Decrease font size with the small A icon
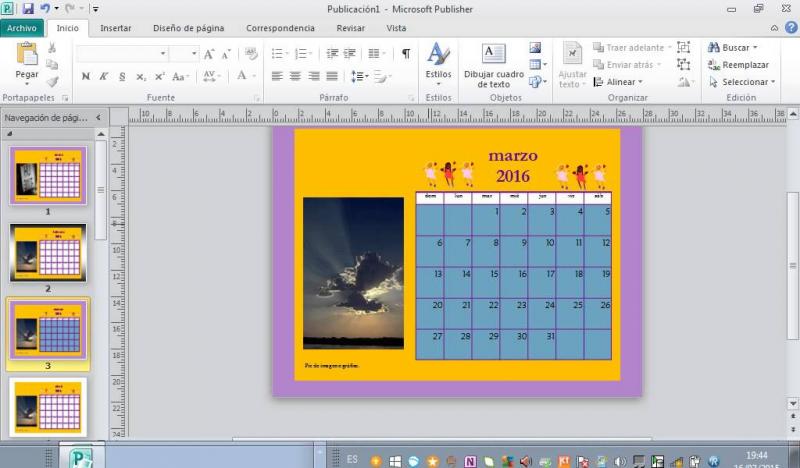 [226, 54]
